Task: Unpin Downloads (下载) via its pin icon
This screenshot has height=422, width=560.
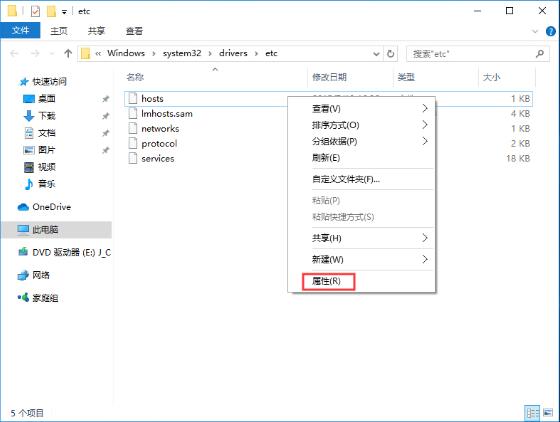Action: (105, 116)
